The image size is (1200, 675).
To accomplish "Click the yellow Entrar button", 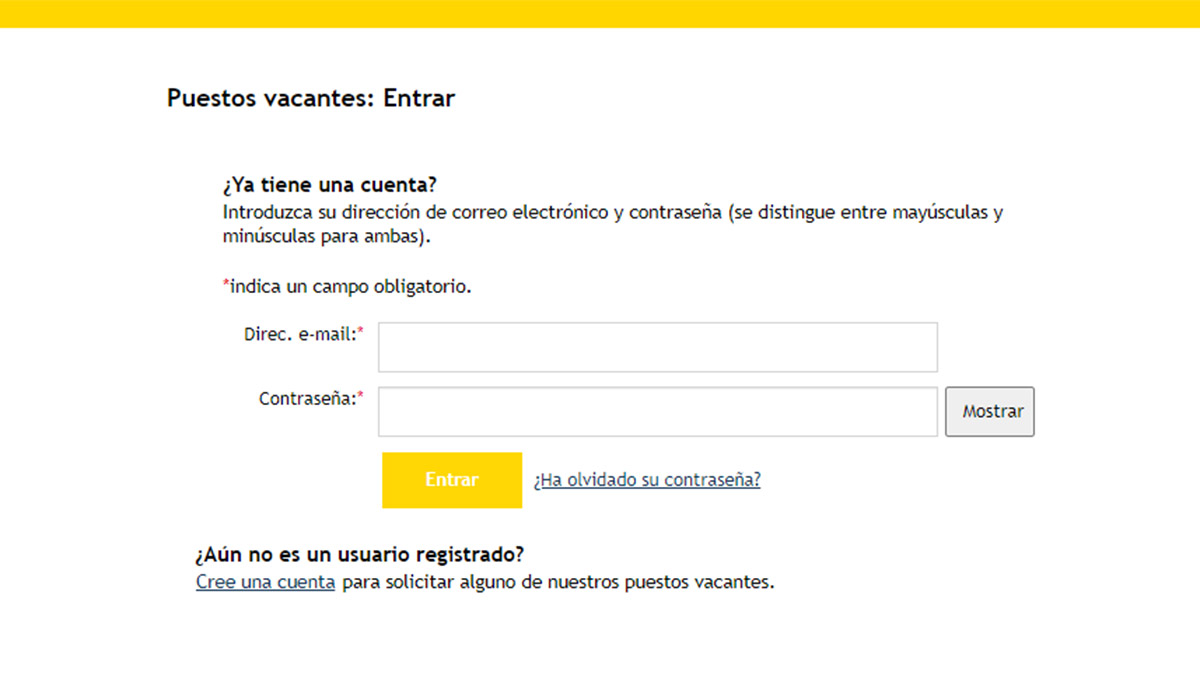I will click(452, 480).
